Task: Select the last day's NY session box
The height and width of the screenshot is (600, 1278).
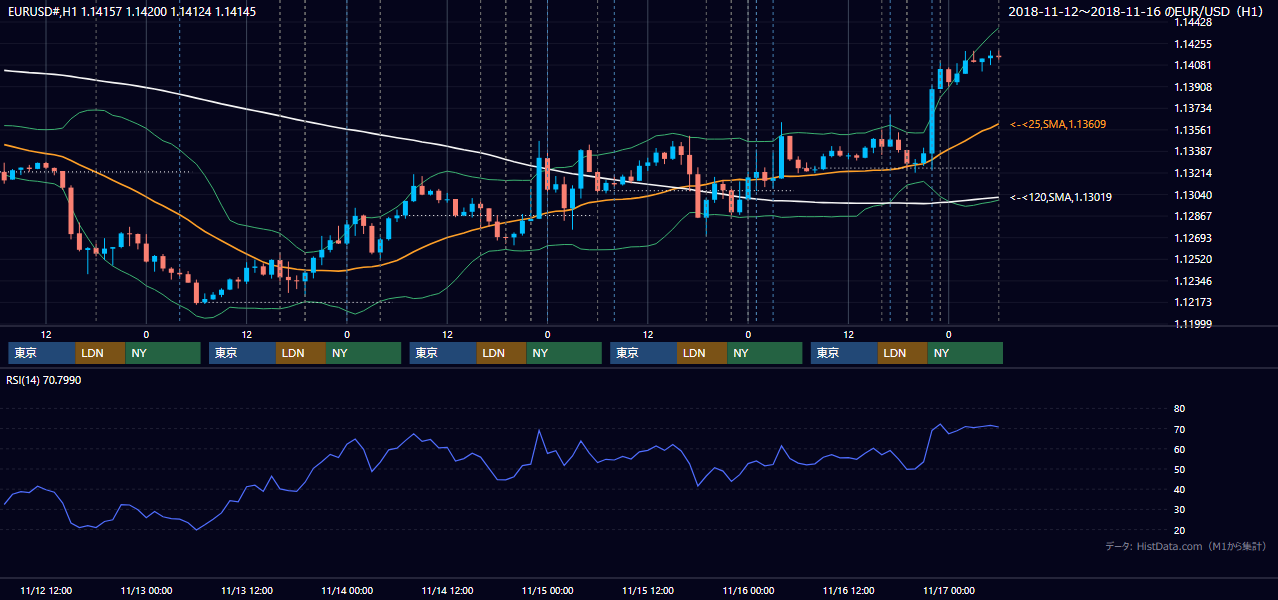Action: point(965,353)
